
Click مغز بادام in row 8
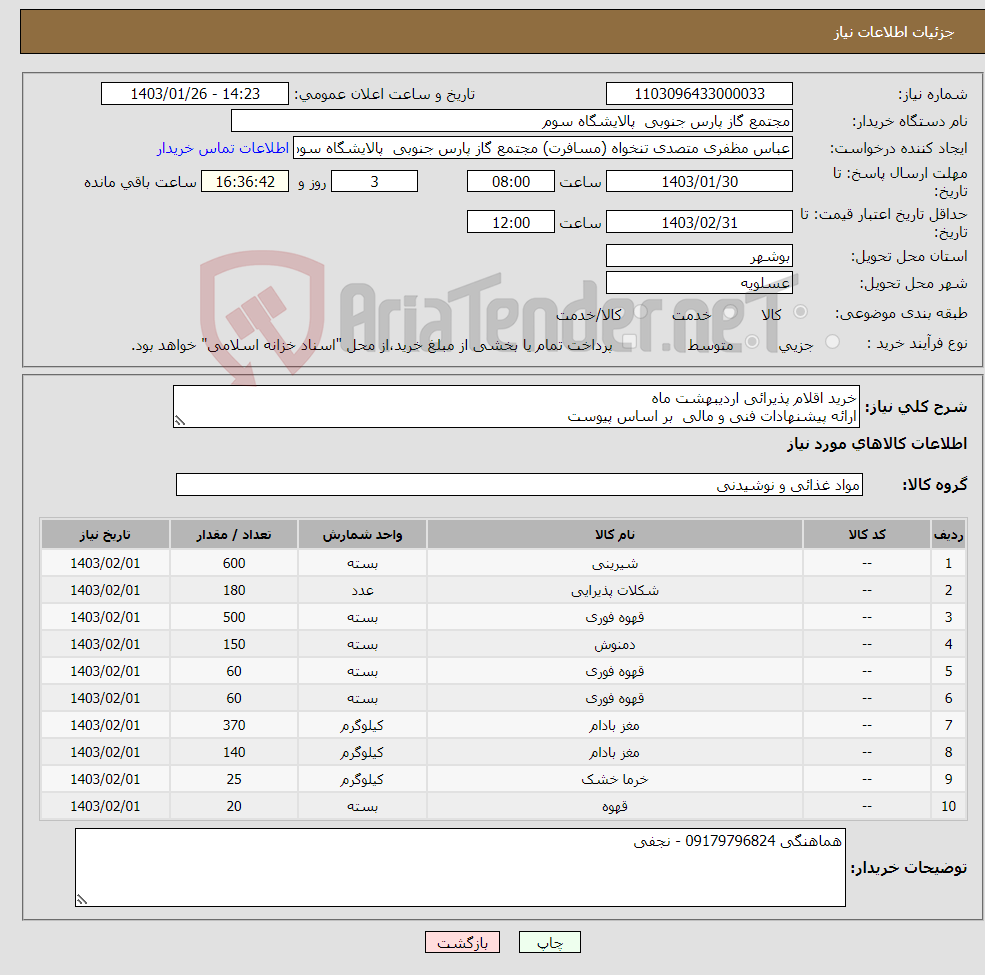point(615,753)
